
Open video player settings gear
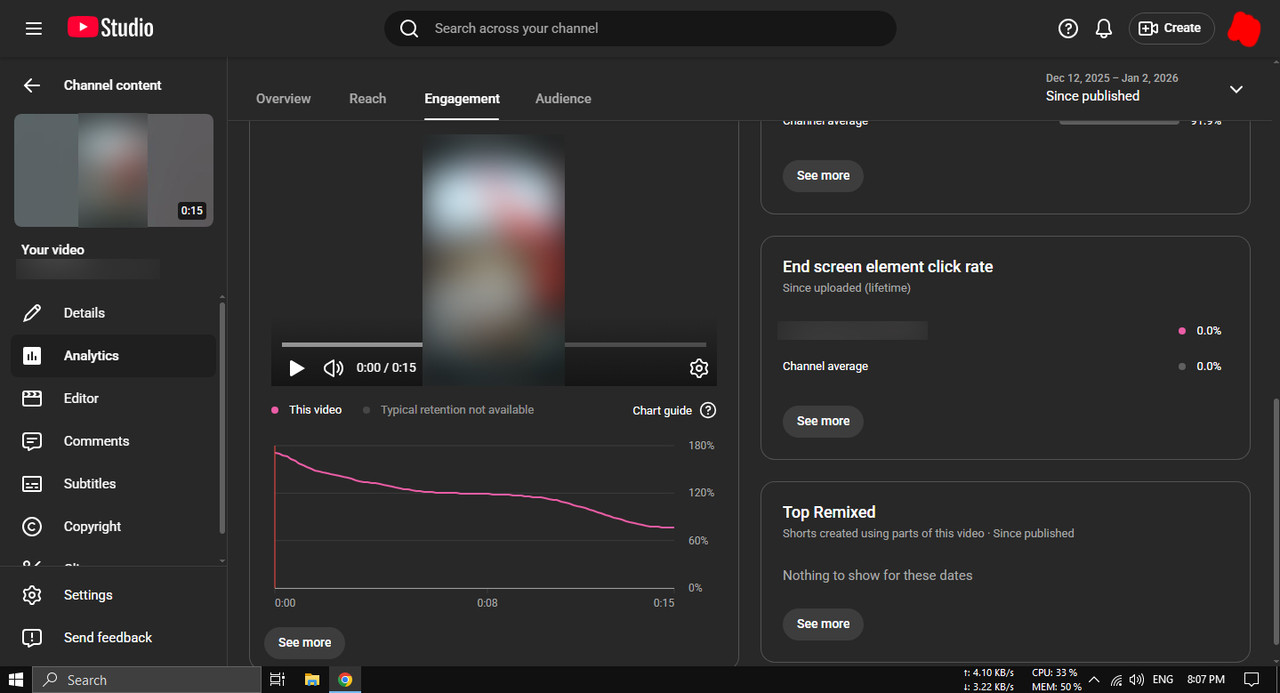coord(699,368)
